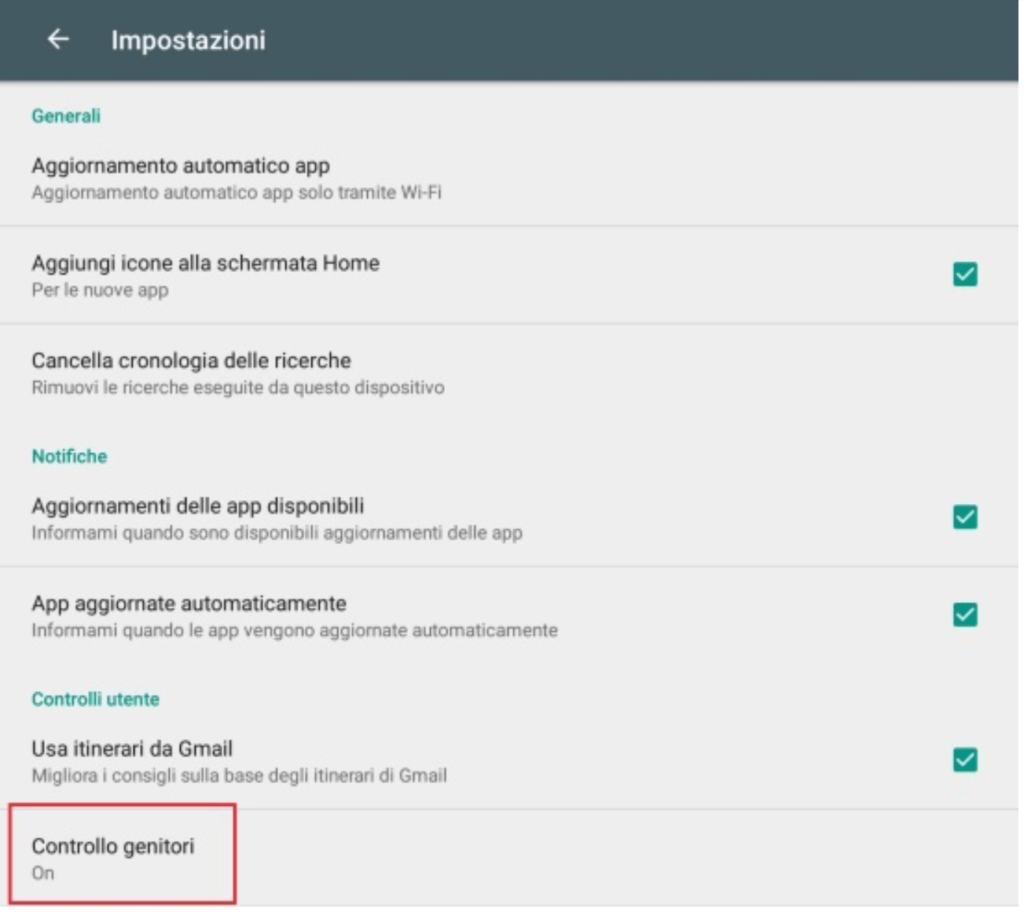Uncheck Aggiungi icone alla schermata Home checkbox
This screenshot has height=916, width=1024.
point(965,274)
